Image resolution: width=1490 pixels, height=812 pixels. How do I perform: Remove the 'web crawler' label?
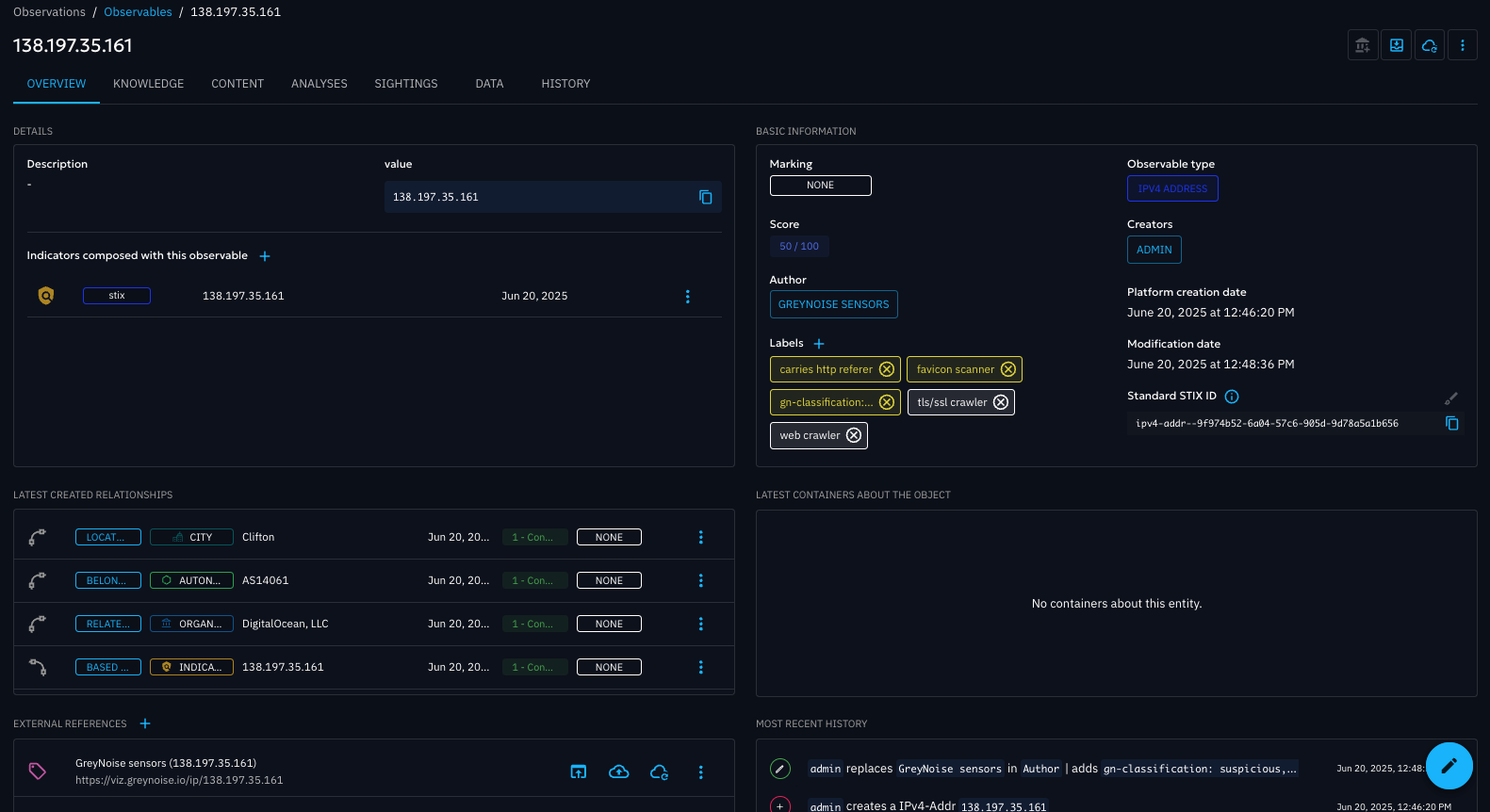point(854,435)
